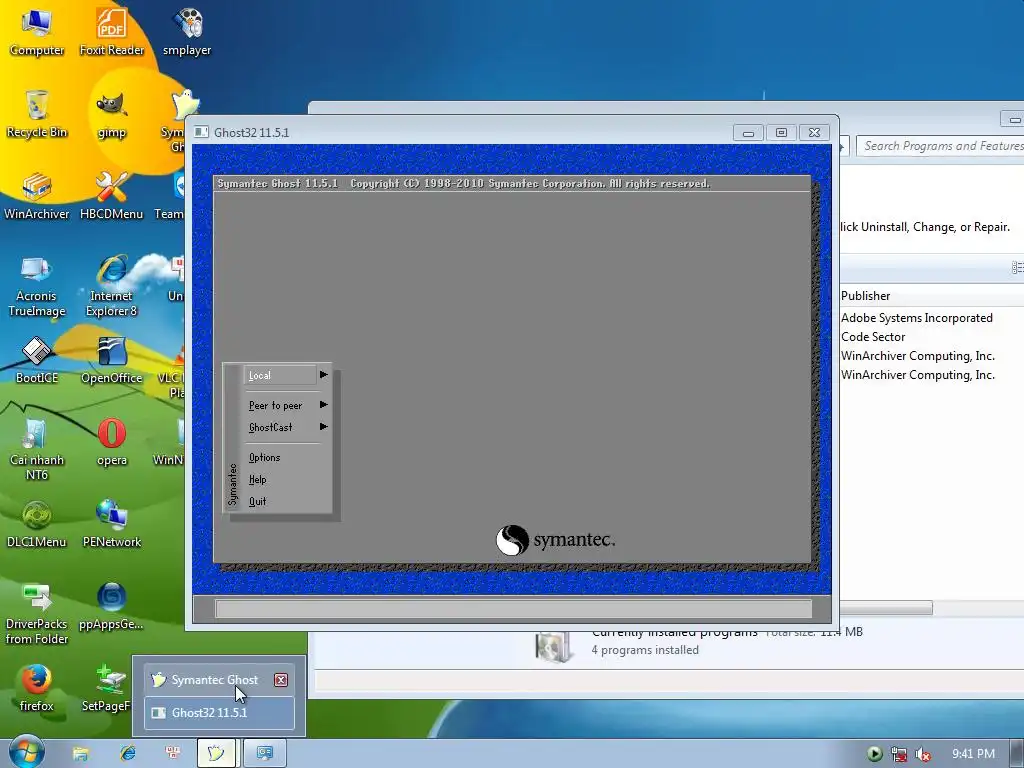Image resolution: width=1024 pixels, height=768 pixels.
Task: Select the Adobe Systems Incorporated row
Action: 917,318
